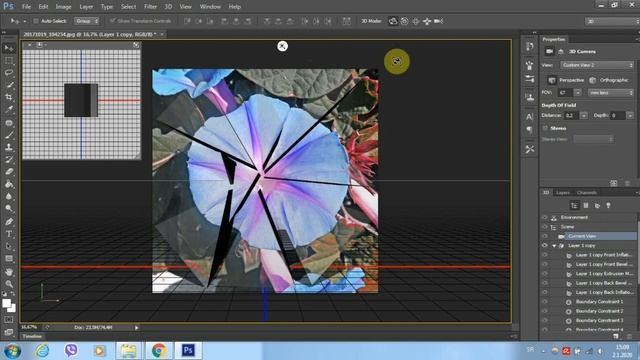Enable the Auto-Select checkbox
This screenshot has height=360, width=640.
click(36, 21)
